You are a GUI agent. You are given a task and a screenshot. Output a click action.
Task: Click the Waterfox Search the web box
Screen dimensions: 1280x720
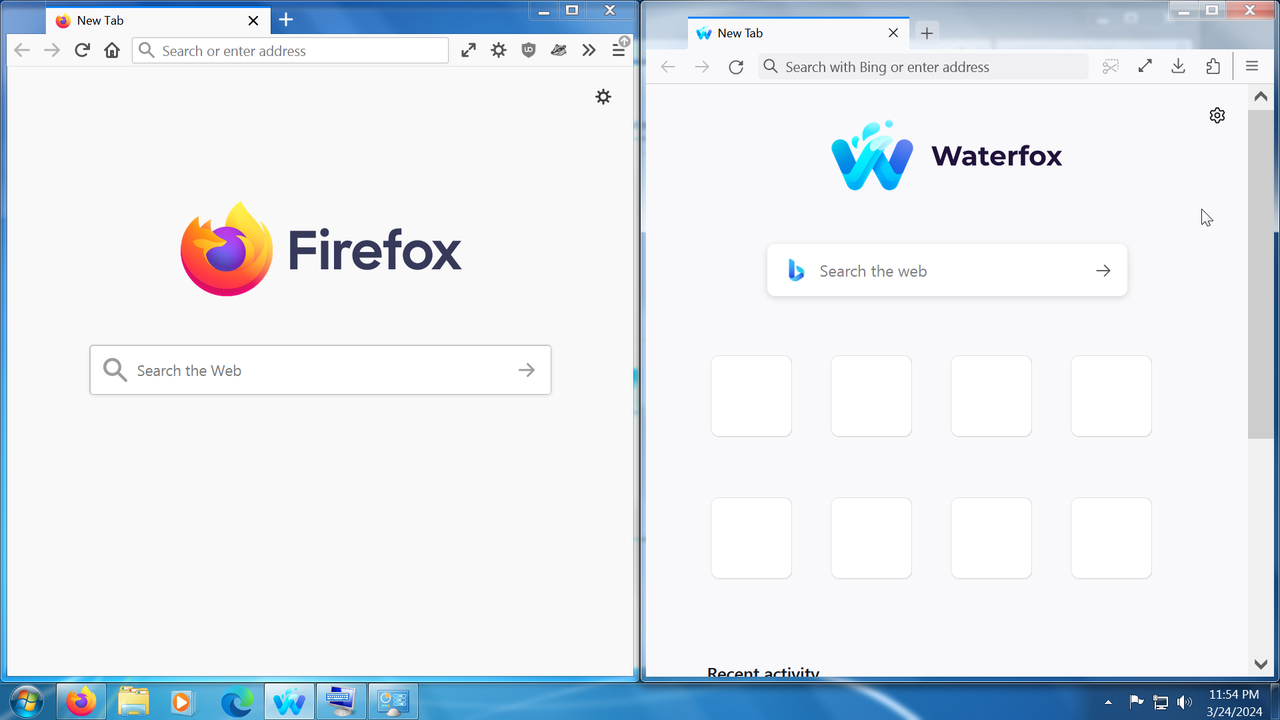(947, 270)
